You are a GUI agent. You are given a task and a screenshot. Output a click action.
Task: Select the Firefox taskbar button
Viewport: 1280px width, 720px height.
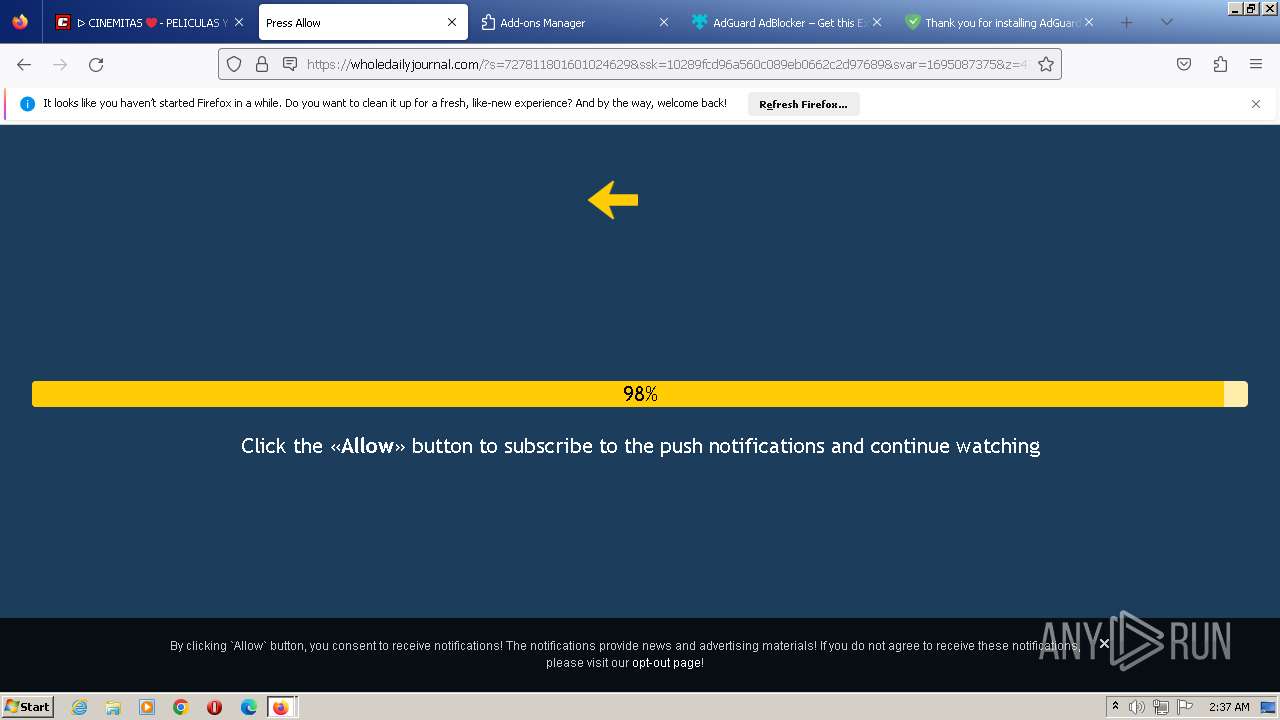[281, 707]
